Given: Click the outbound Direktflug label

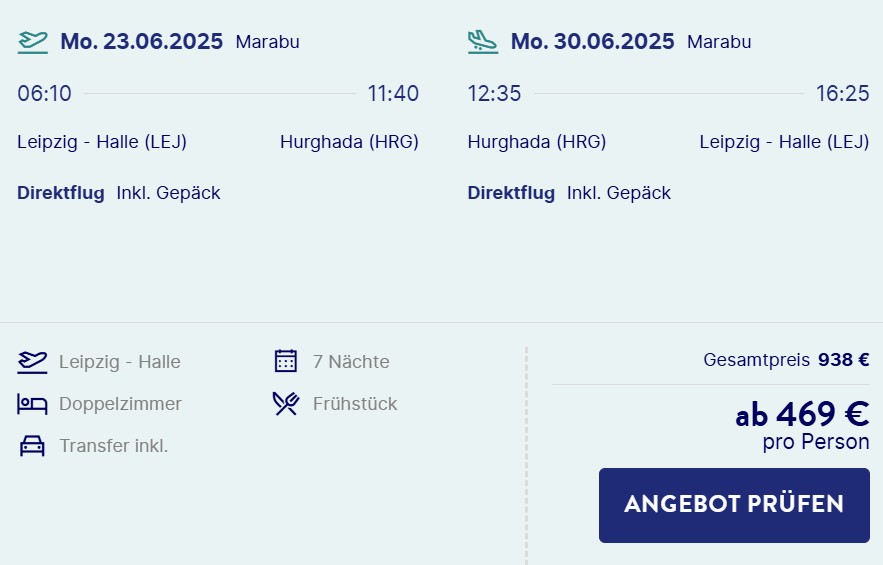Looking at the screenshot, I should [61, 193].
